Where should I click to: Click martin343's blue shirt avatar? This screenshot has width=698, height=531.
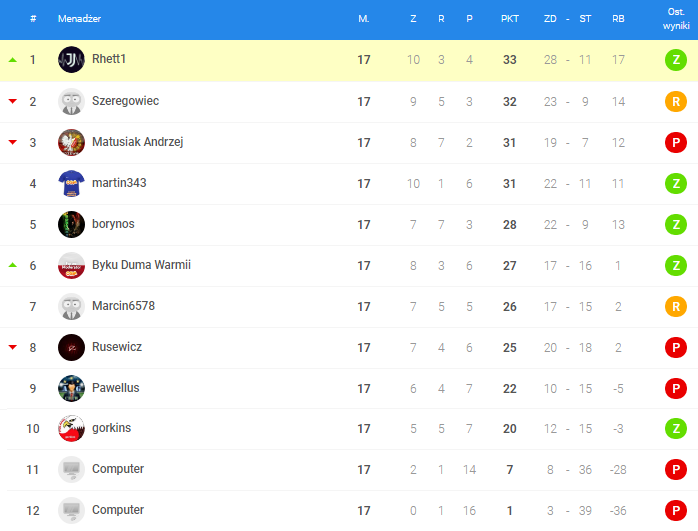point(71,183)
